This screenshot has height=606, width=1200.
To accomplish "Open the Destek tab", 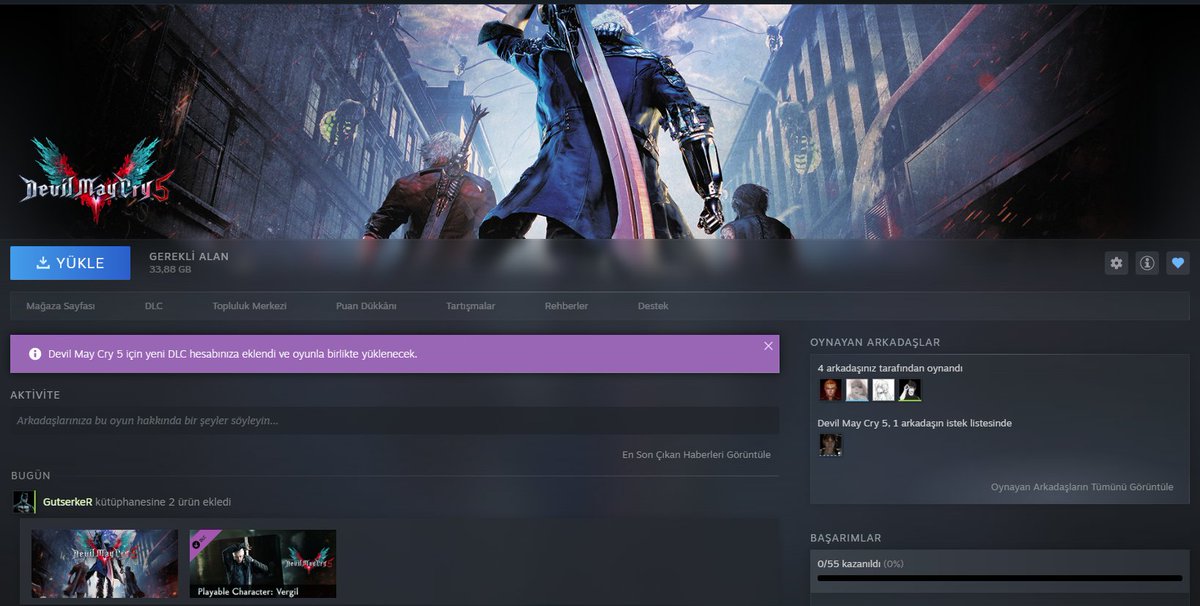I will click(x=653, y=306).
